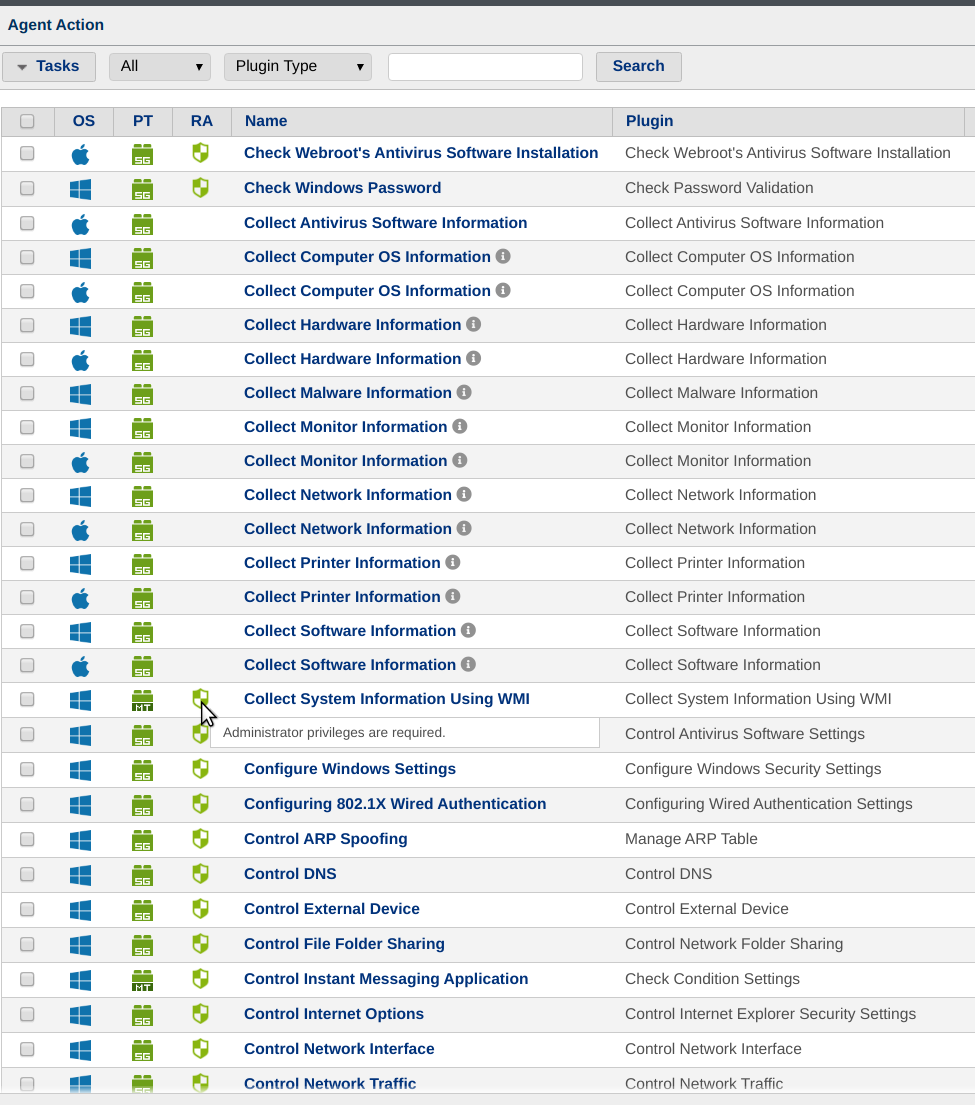The height and width of the screenshot is (1105, 975).
Task: Click the Apple OS icon for Check Webroot's Antivirus Software Installation
Action: 80,154
